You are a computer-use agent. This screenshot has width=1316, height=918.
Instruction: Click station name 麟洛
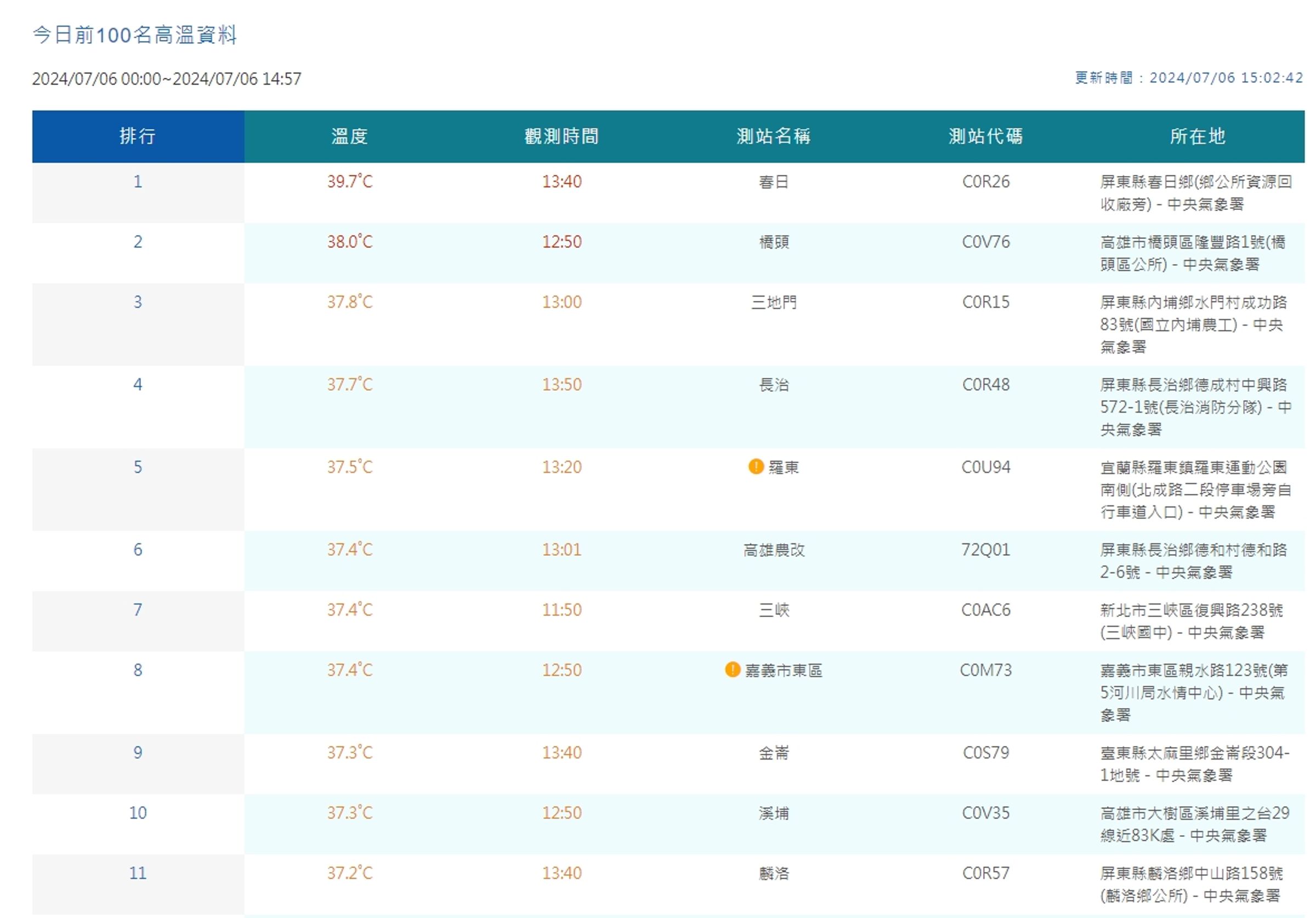pos(774,873)
